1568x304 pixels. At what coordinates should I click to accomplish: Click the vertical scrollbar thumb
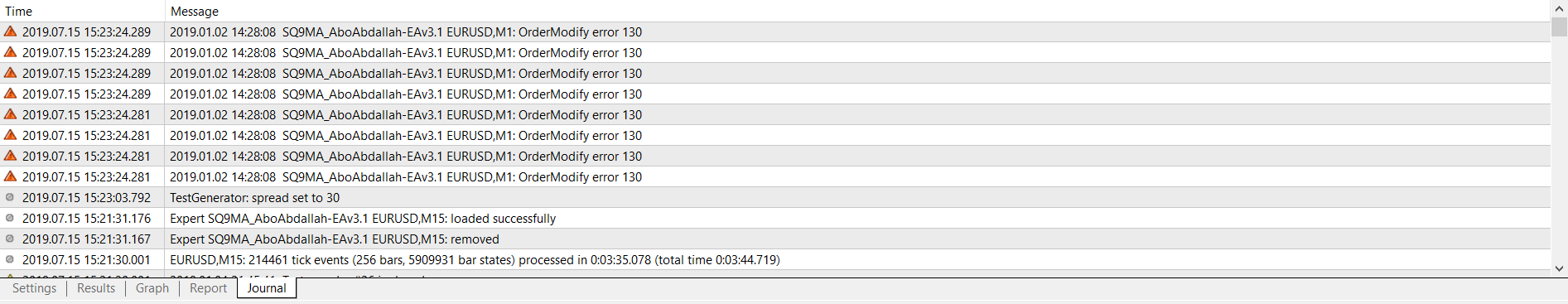pos(1559,27)
